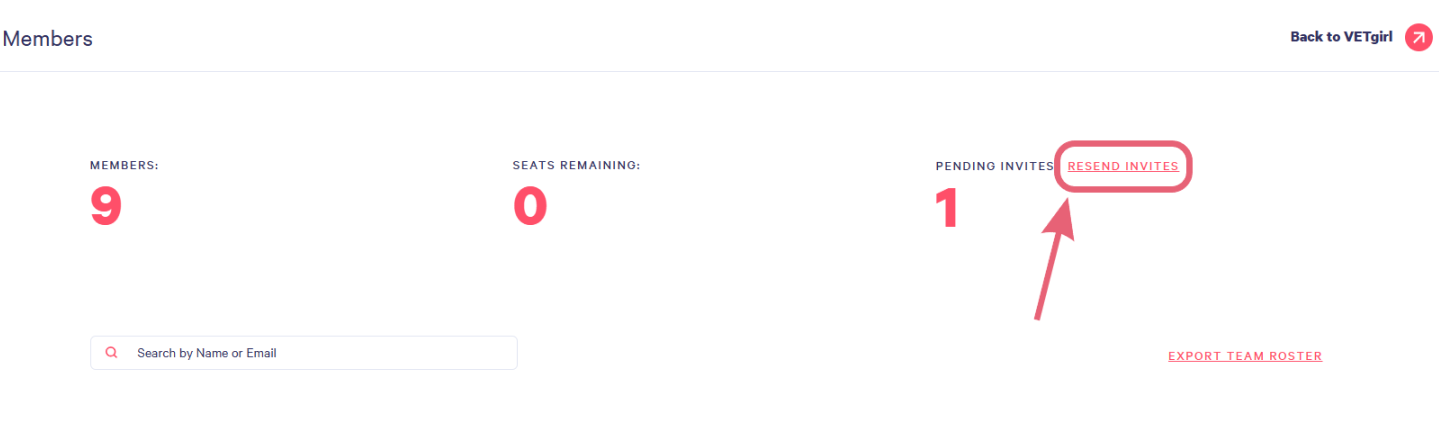Click the pink annotation arrow pointing upward
Viewport: 1439px width, 445px height.
point(1048,272)
